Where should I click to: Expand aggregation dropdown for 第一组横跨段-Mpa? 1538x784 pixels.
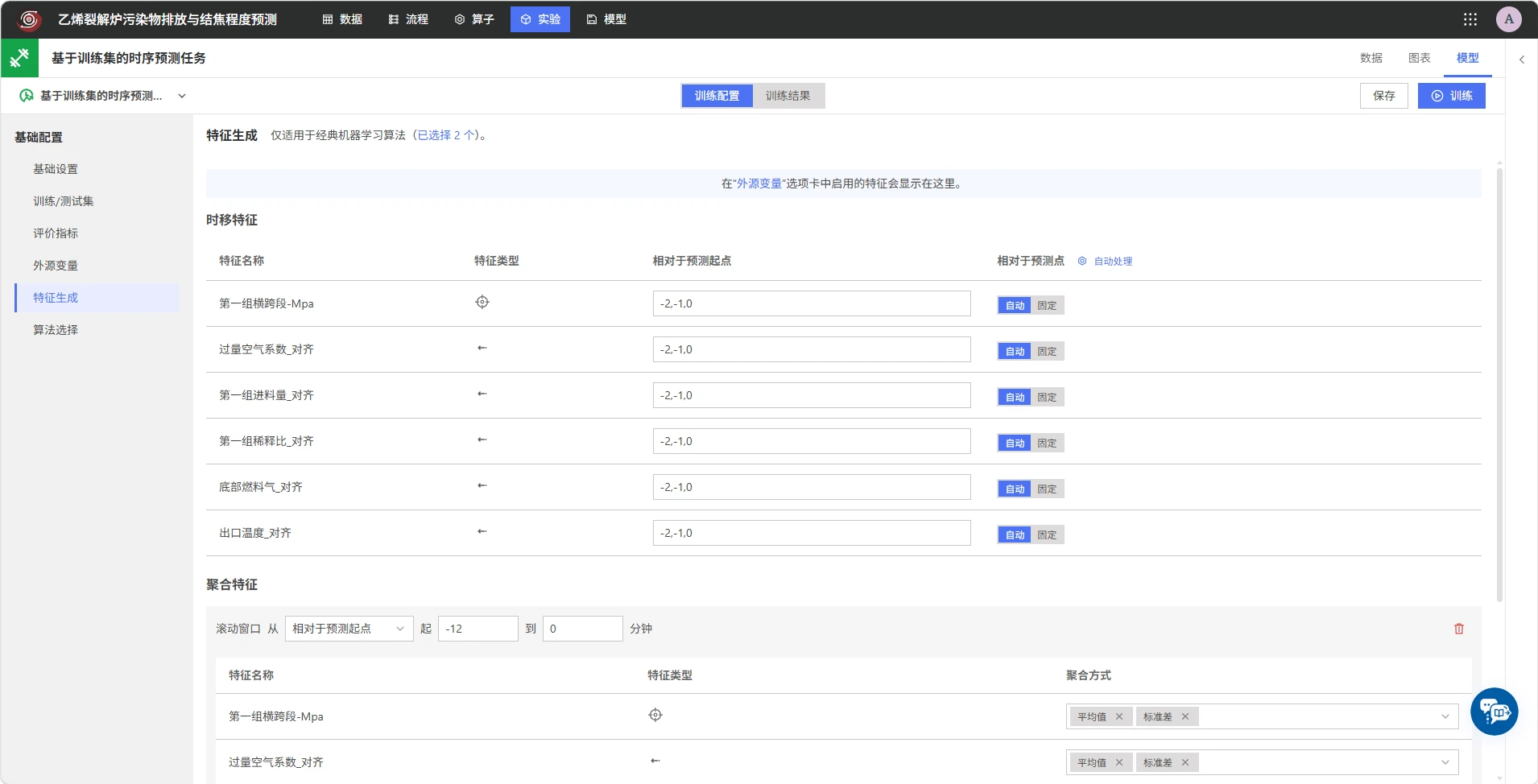[x=1445, y=716]
